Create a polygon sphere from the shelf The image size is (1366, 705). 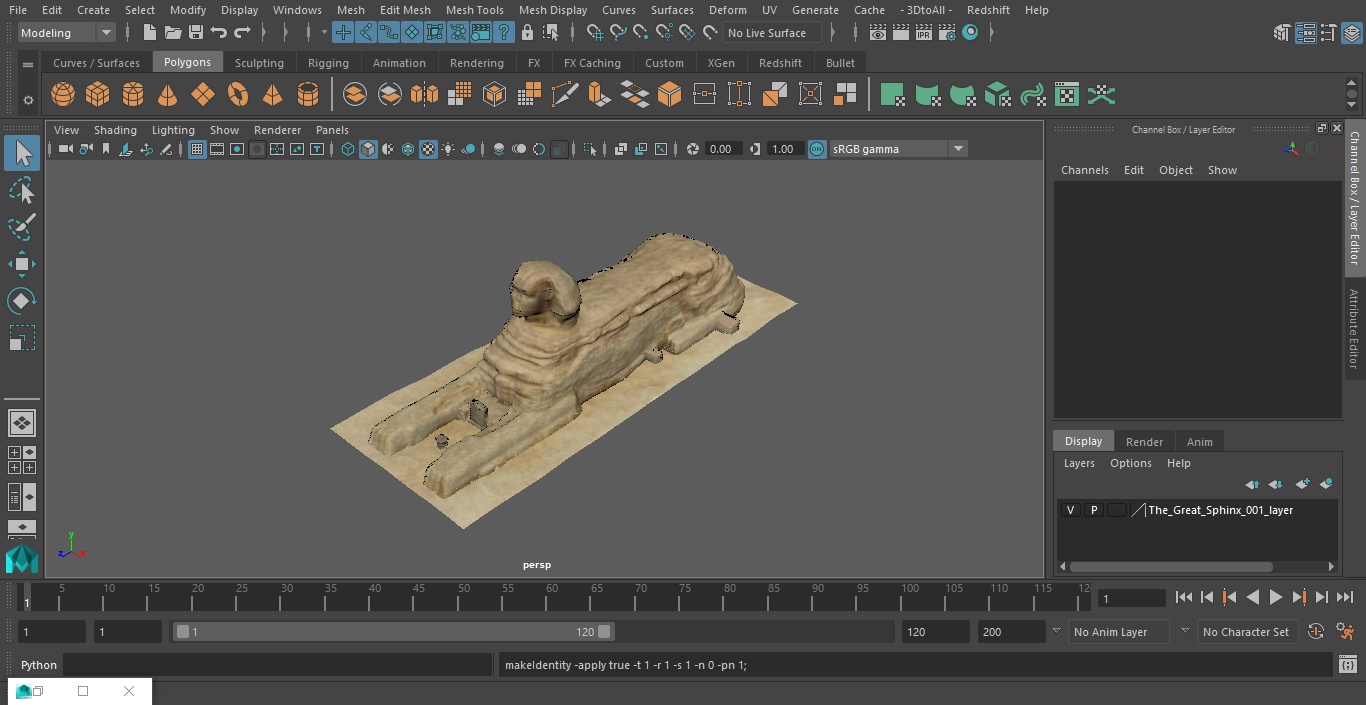63,95
